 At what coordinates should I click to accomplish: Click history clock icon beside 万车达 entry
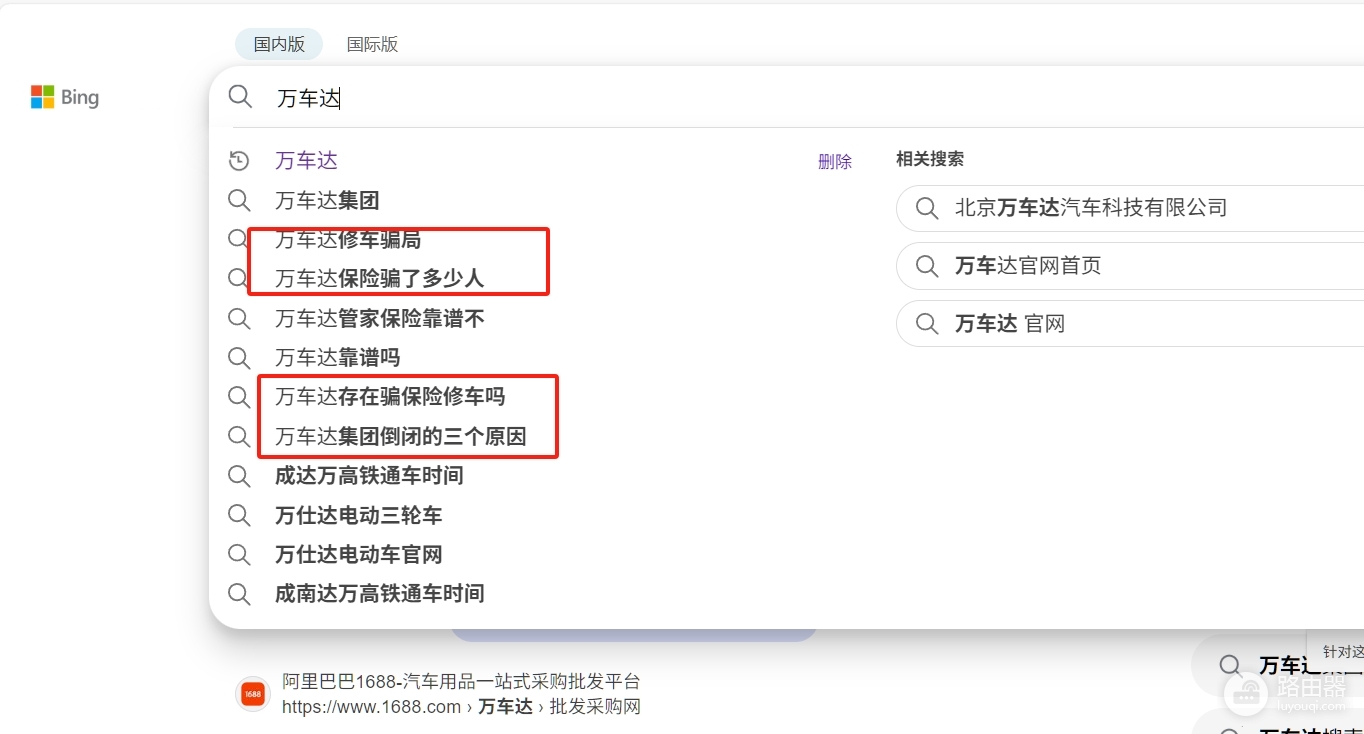pyautogui.click(x=239, y=161)
